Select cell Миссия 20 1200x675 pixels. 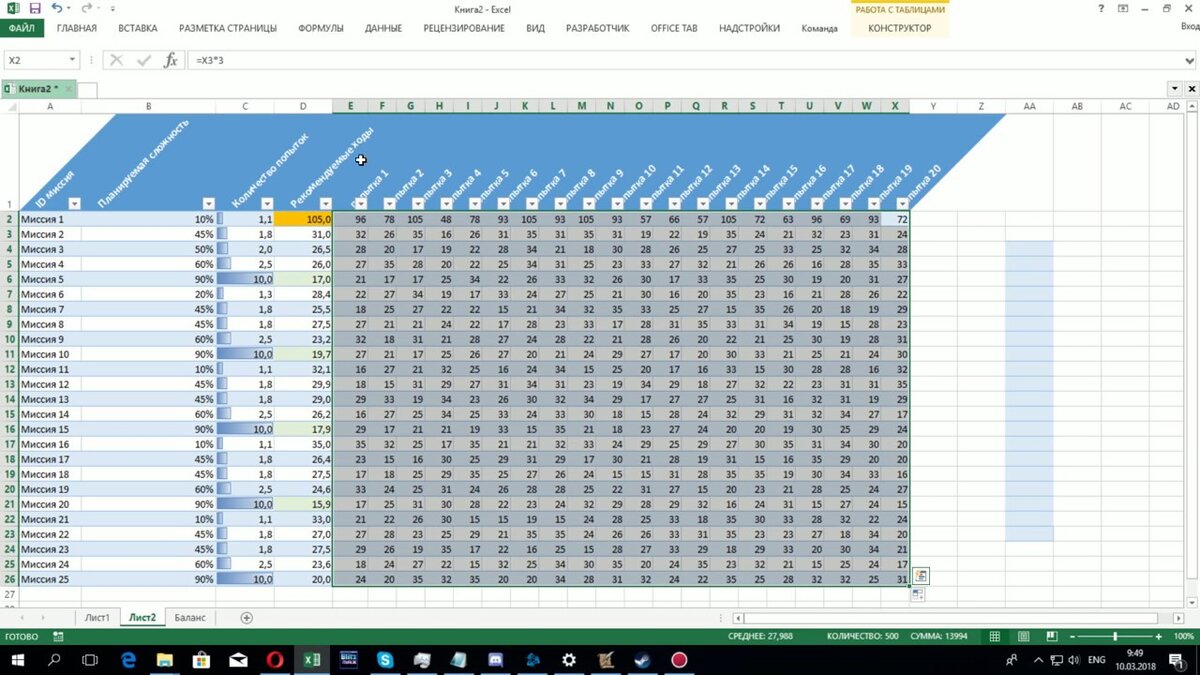(50, 504)
